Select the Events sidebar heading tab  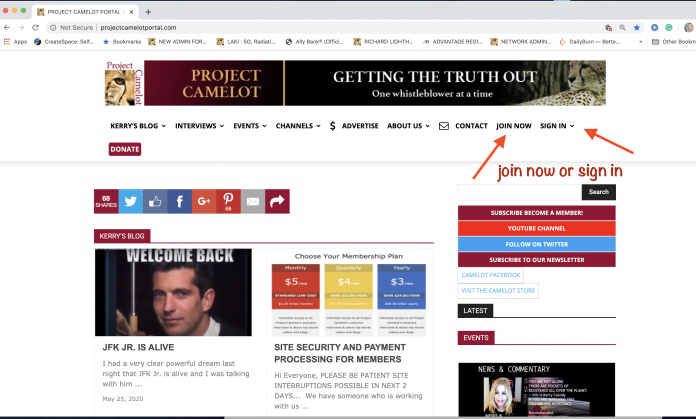pos(476,338)
